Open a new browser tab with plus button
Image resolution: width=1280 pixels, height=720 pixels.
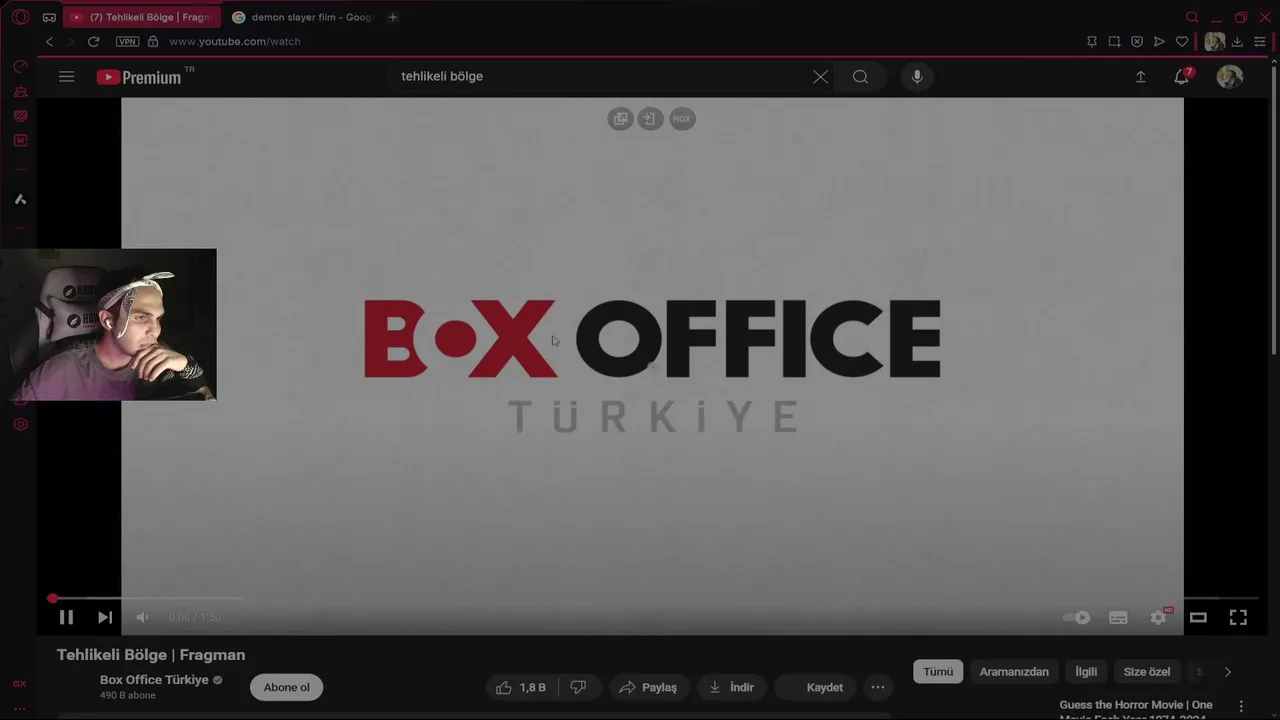(x=393, y=17)
